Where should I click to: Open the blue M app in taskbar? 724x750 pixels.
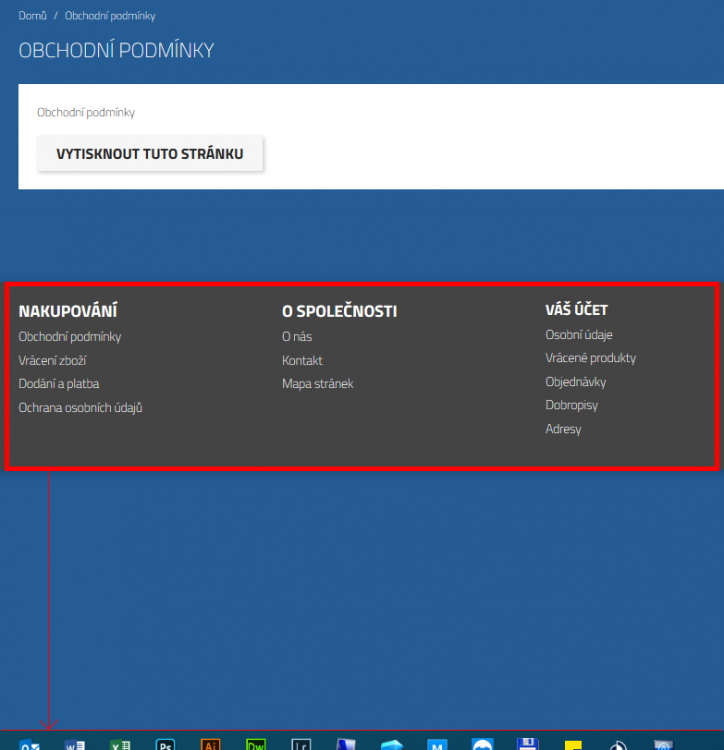tap(437, 744)
